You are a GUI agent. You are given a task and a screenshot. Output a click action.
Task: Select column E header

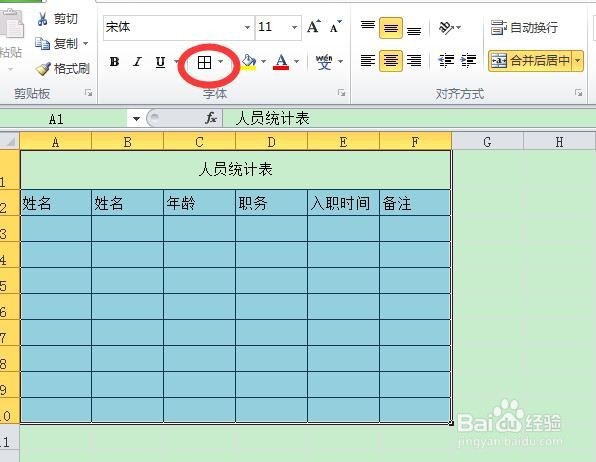click(x=343, y=142)
